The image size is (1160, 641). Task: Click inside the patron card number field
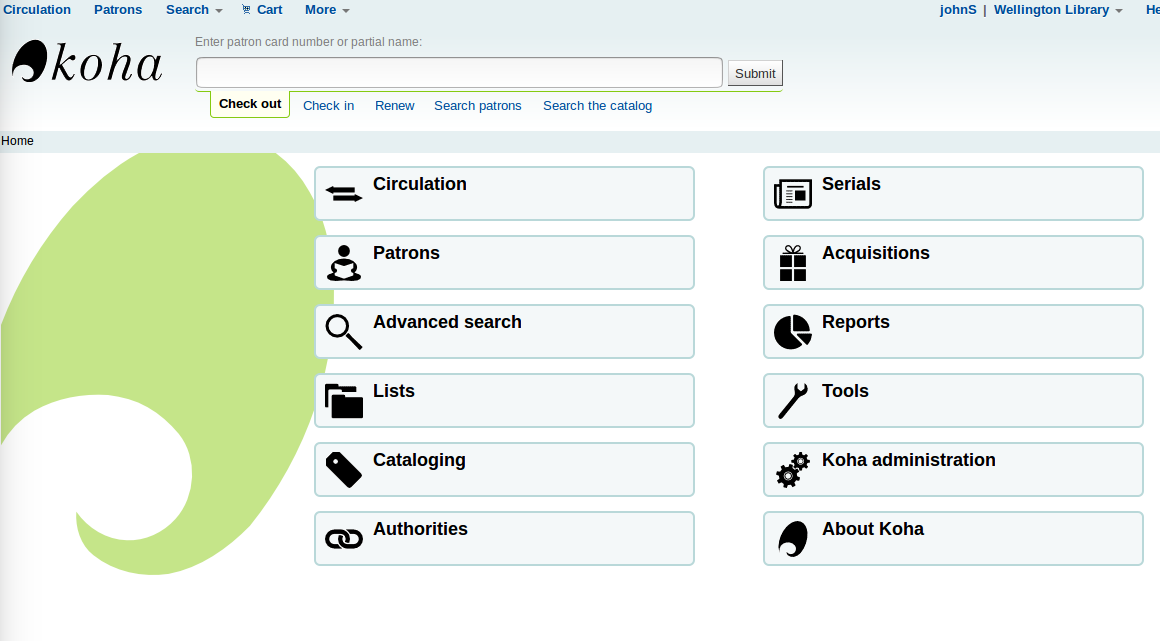pyautogui.click(x=458, y=71)
